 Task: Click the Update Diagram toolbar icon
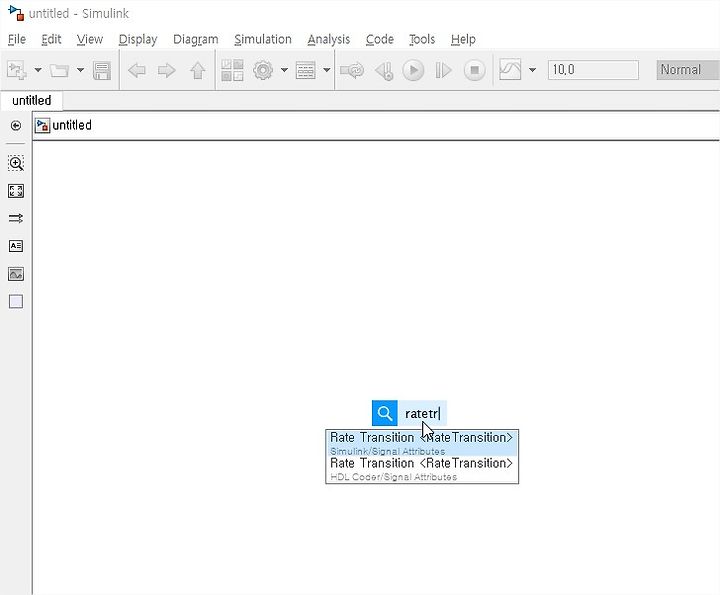(352, 70)
